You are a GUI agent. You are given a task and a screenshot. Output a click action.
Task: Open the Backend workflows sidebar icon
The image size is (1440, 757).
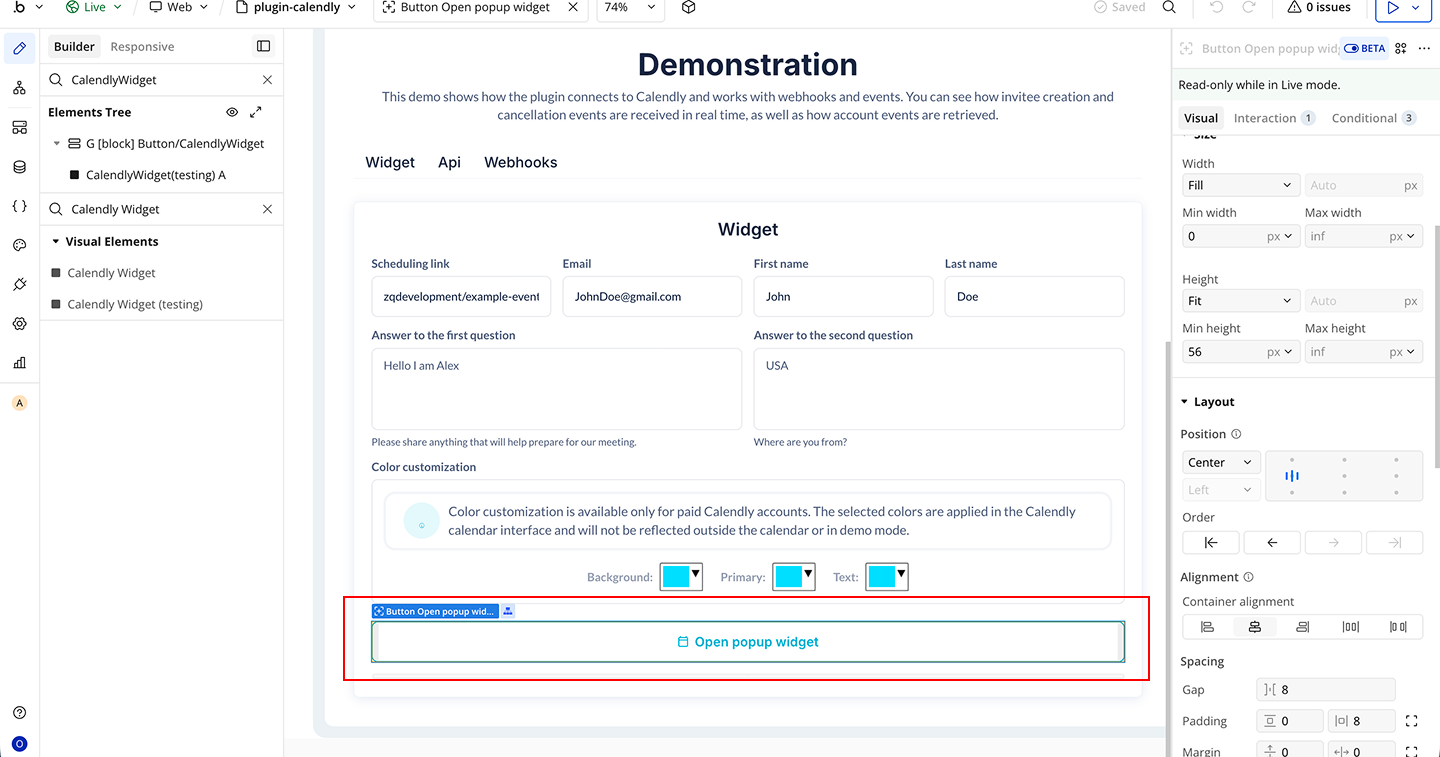(x=19, y=127)
